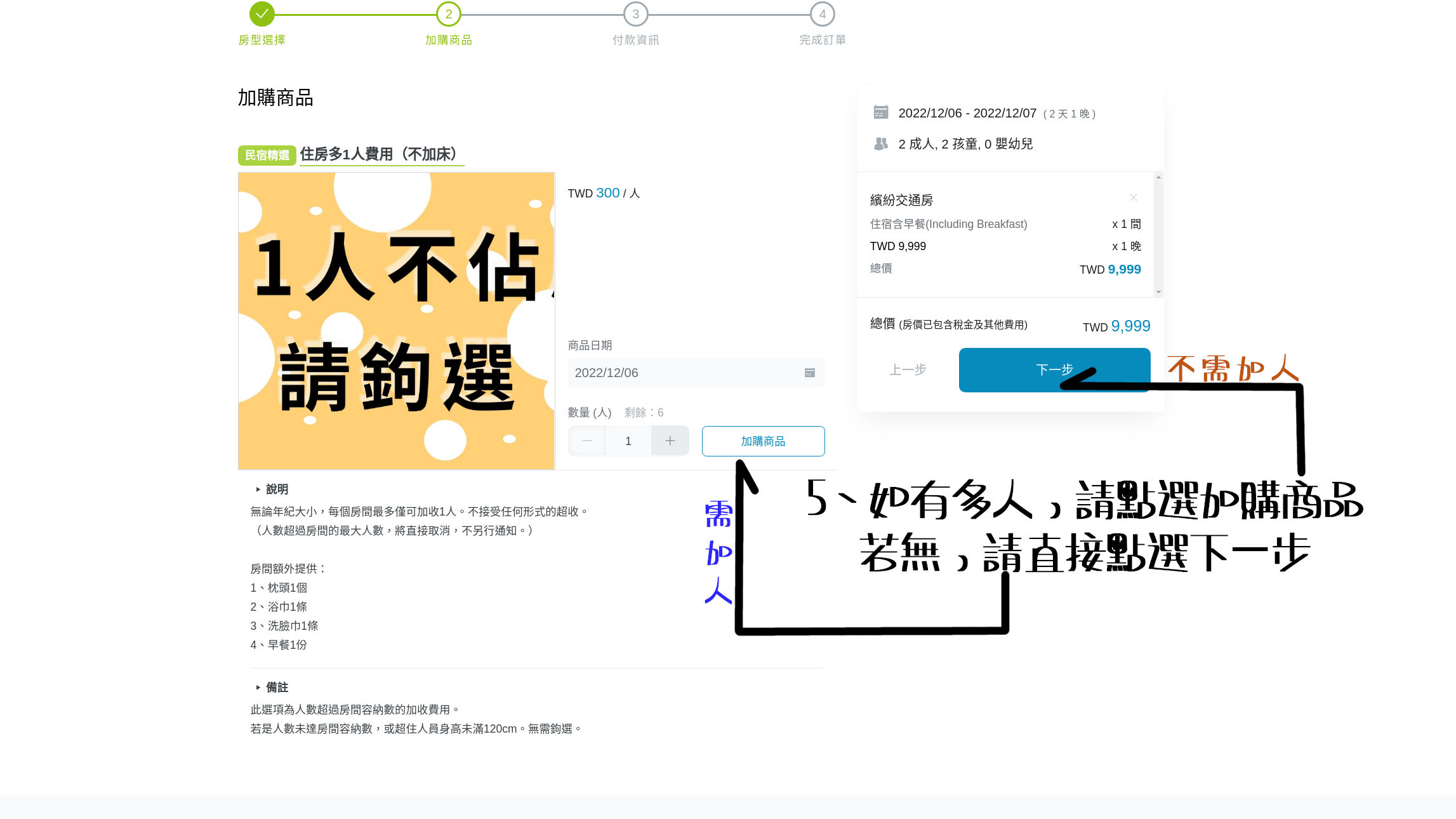Viewport: 1456px width, 819px height.
Task: Click the step 3 payment info circle
Action: pyautogui.click(x=635, y=14)
